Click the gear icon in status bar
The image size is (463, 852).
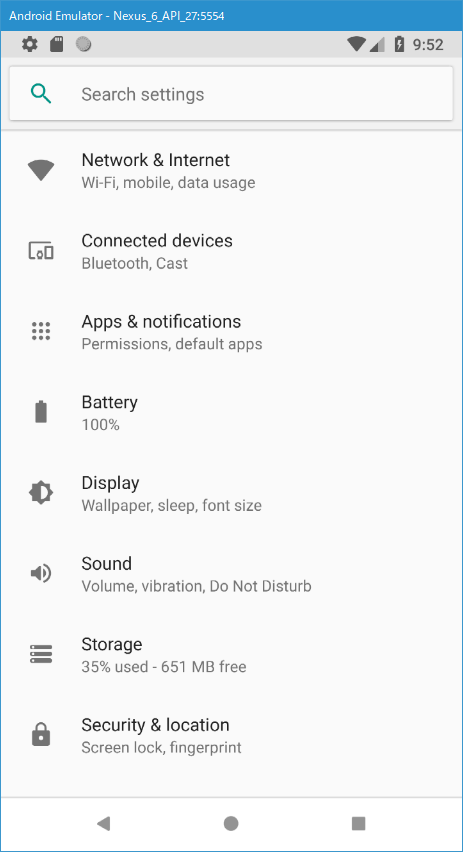click(x=30, y=44)
